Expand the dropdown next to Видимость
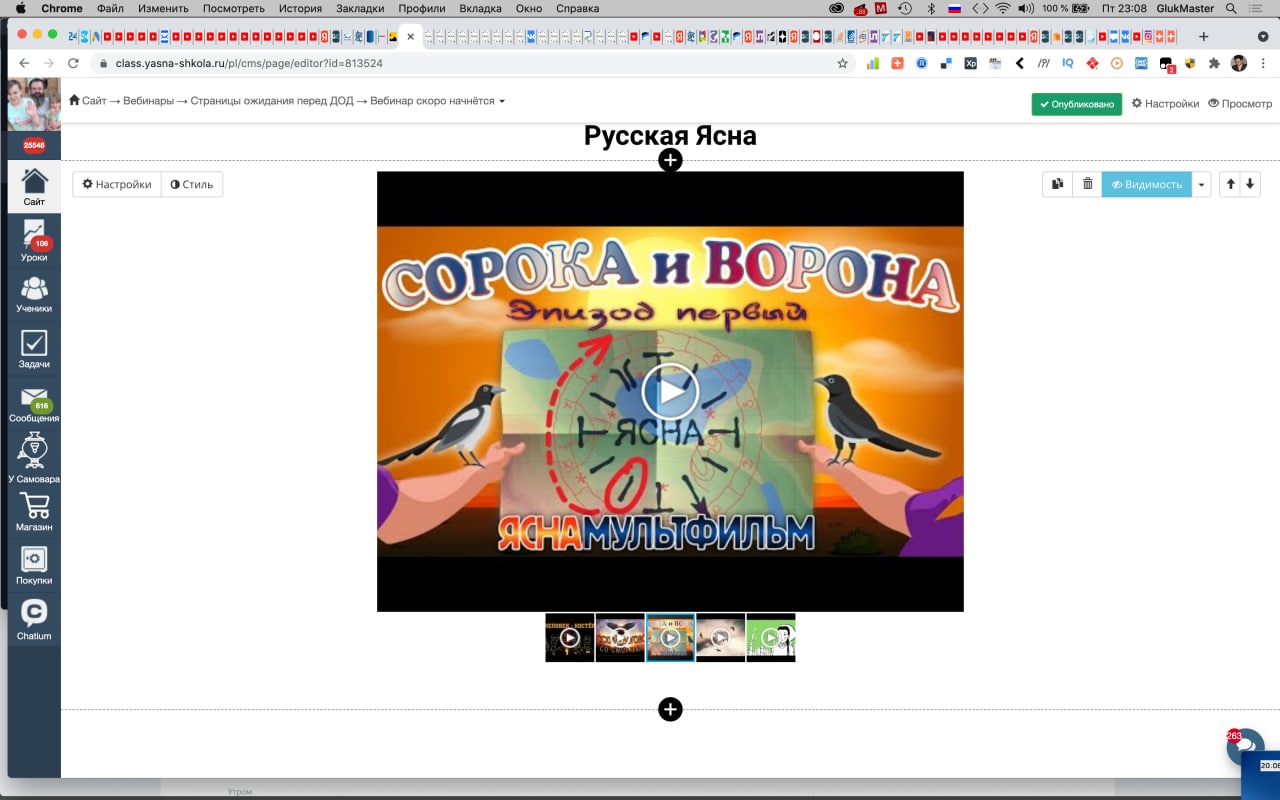The image size is (1280, 800). (x=1202, y=184)
